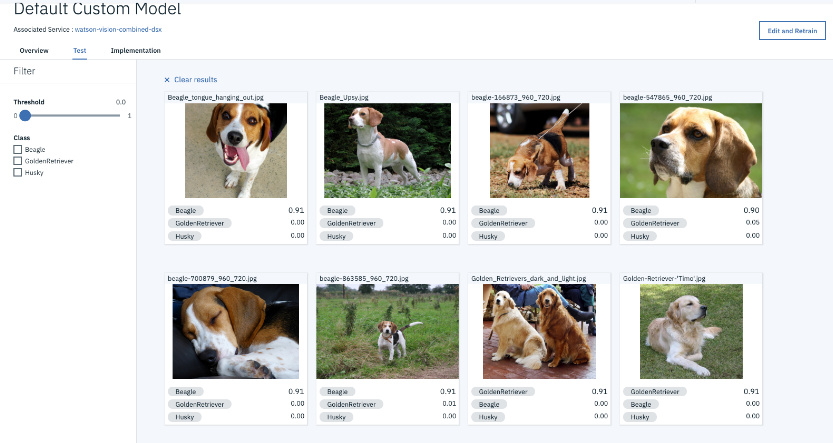Viewport: 833px width, 443px height.
Task: Open the Beagle_Upsy.jpg image thumbnail
Action: (387, 150)
